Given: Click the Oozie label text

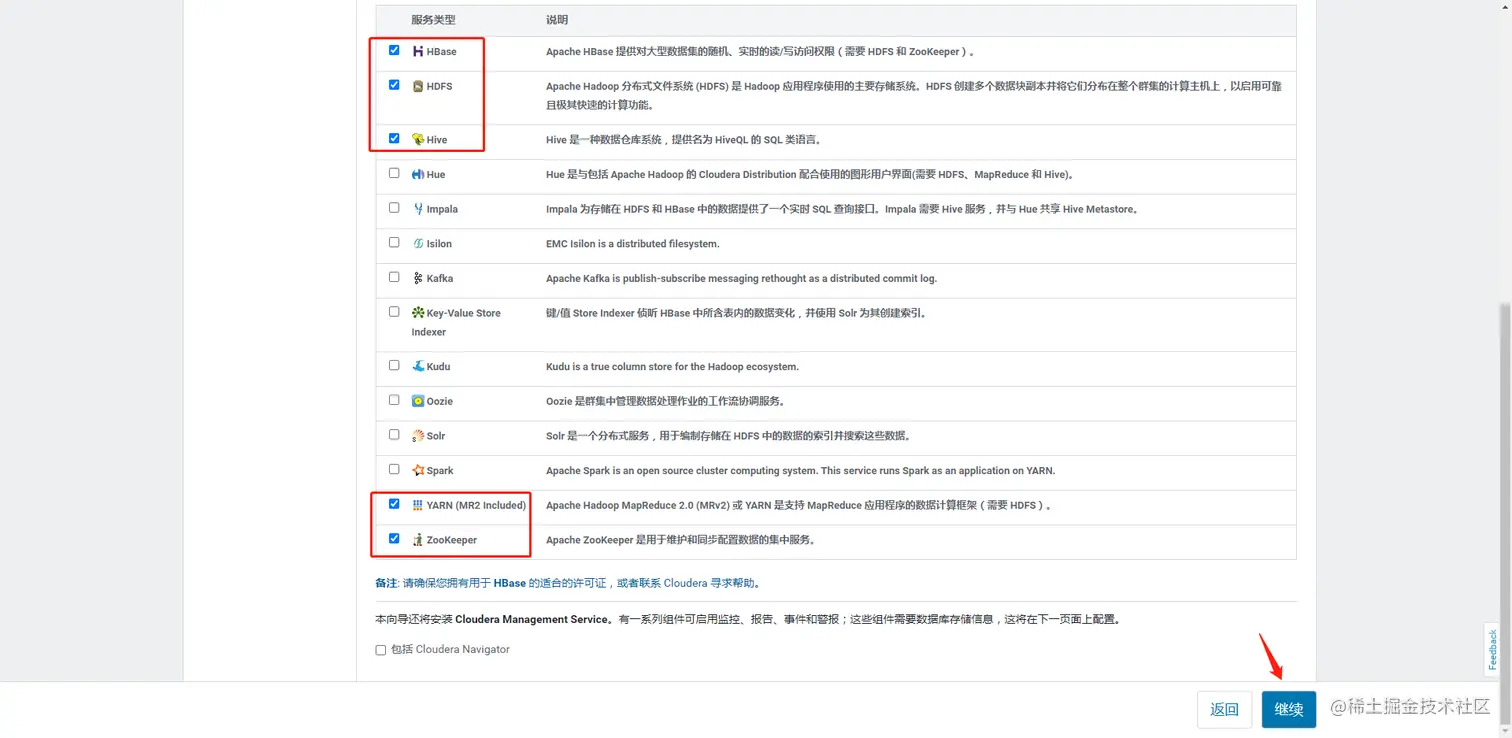Looking at the screenshot, I should click(x=439, y=402).
